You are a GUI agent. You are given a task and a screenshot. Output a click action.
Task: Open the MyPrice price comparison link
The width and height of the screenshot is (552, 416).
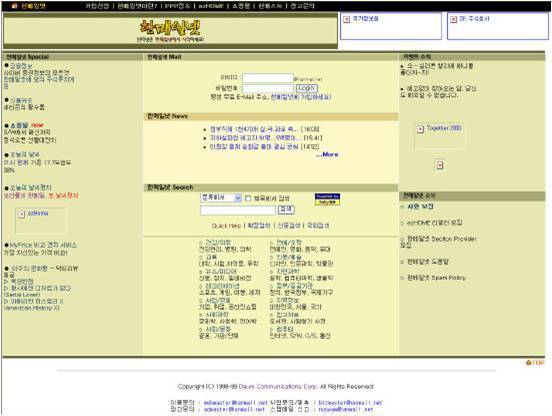click(x=43, y=245)
